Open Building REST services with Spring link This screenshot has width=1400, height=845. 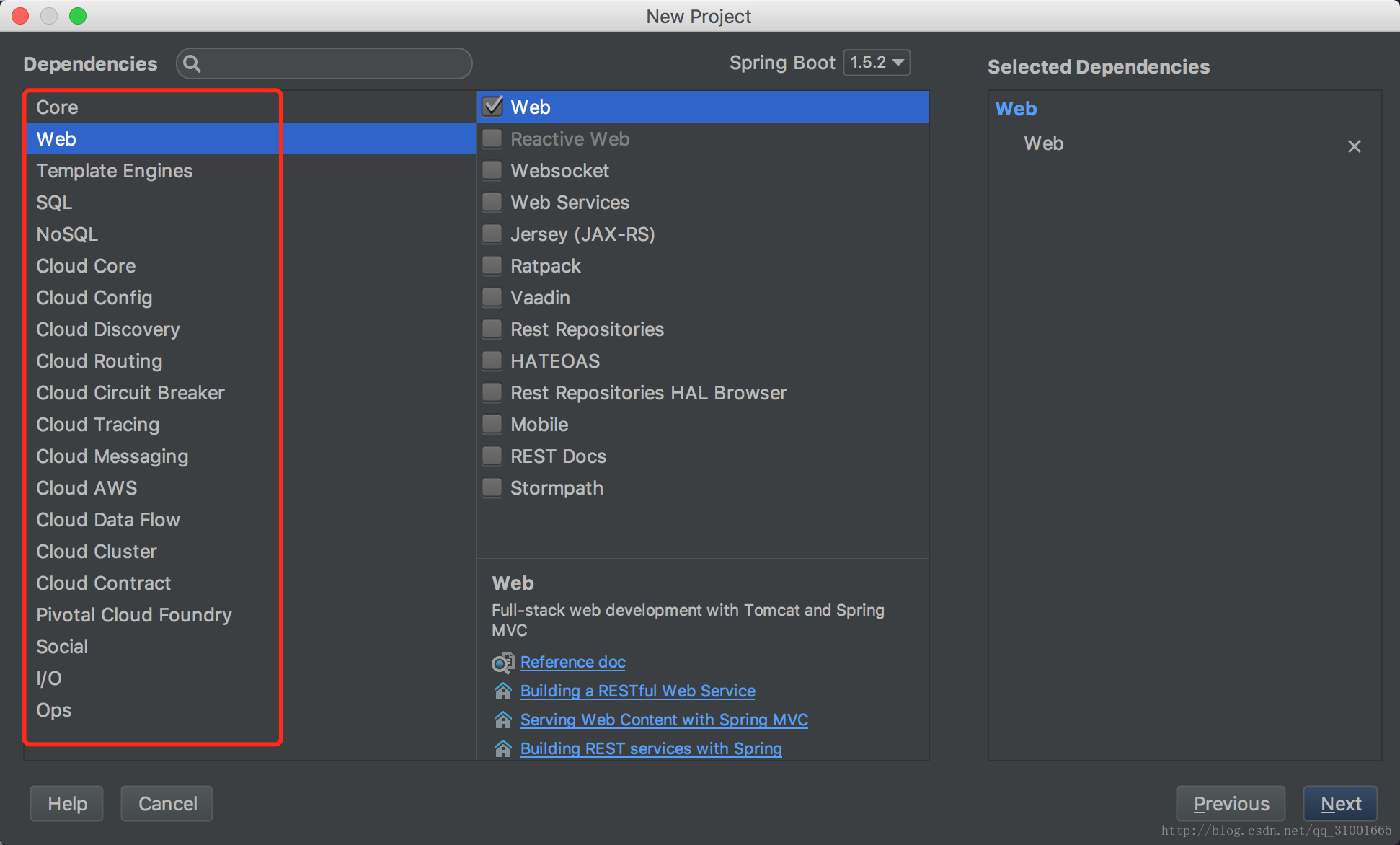651,748
